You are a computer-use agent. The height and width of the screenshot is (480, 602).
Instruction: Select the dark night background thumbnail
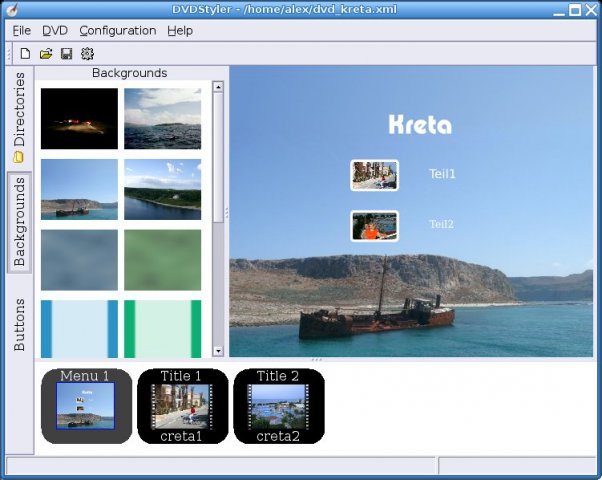coord(79,118)
